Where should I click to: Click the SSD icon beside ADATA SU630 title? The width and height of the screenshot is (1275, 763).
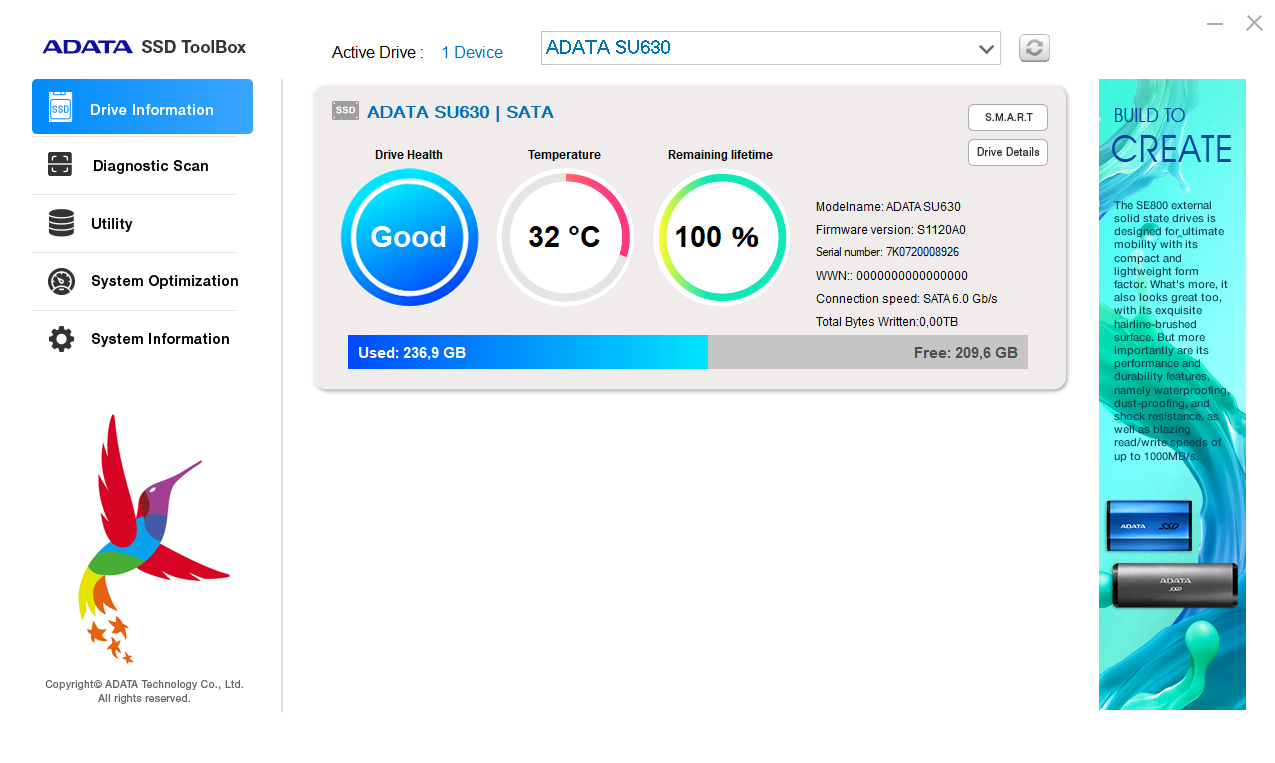[345, 111]
